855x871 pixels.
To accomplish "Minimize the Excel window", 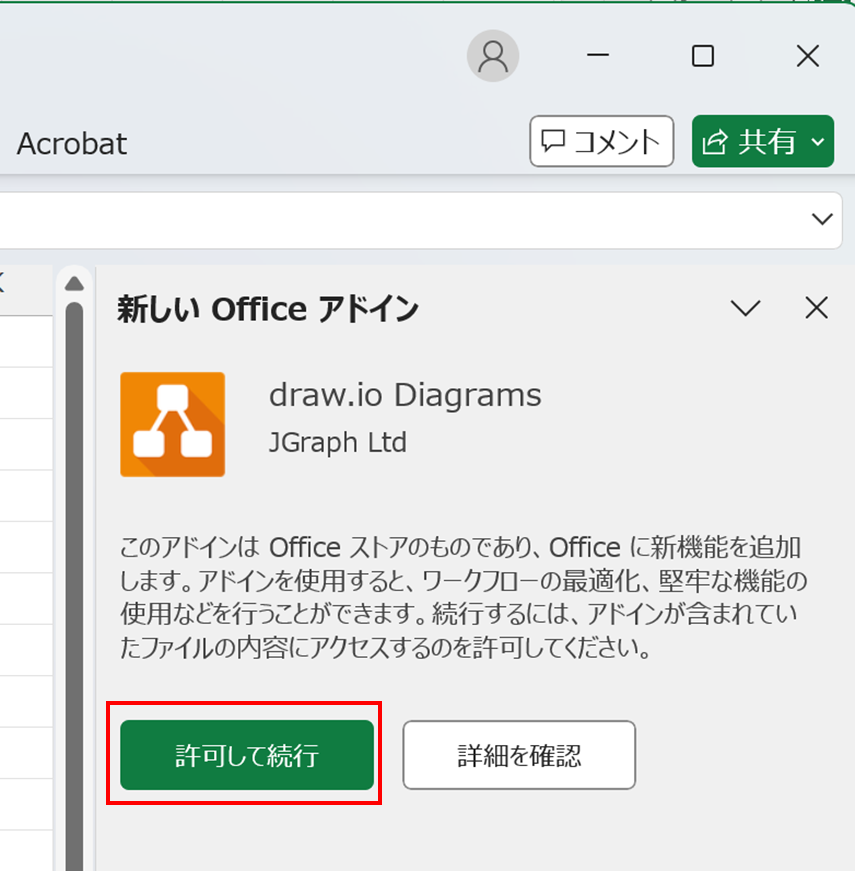I will [x=598, y=56].
